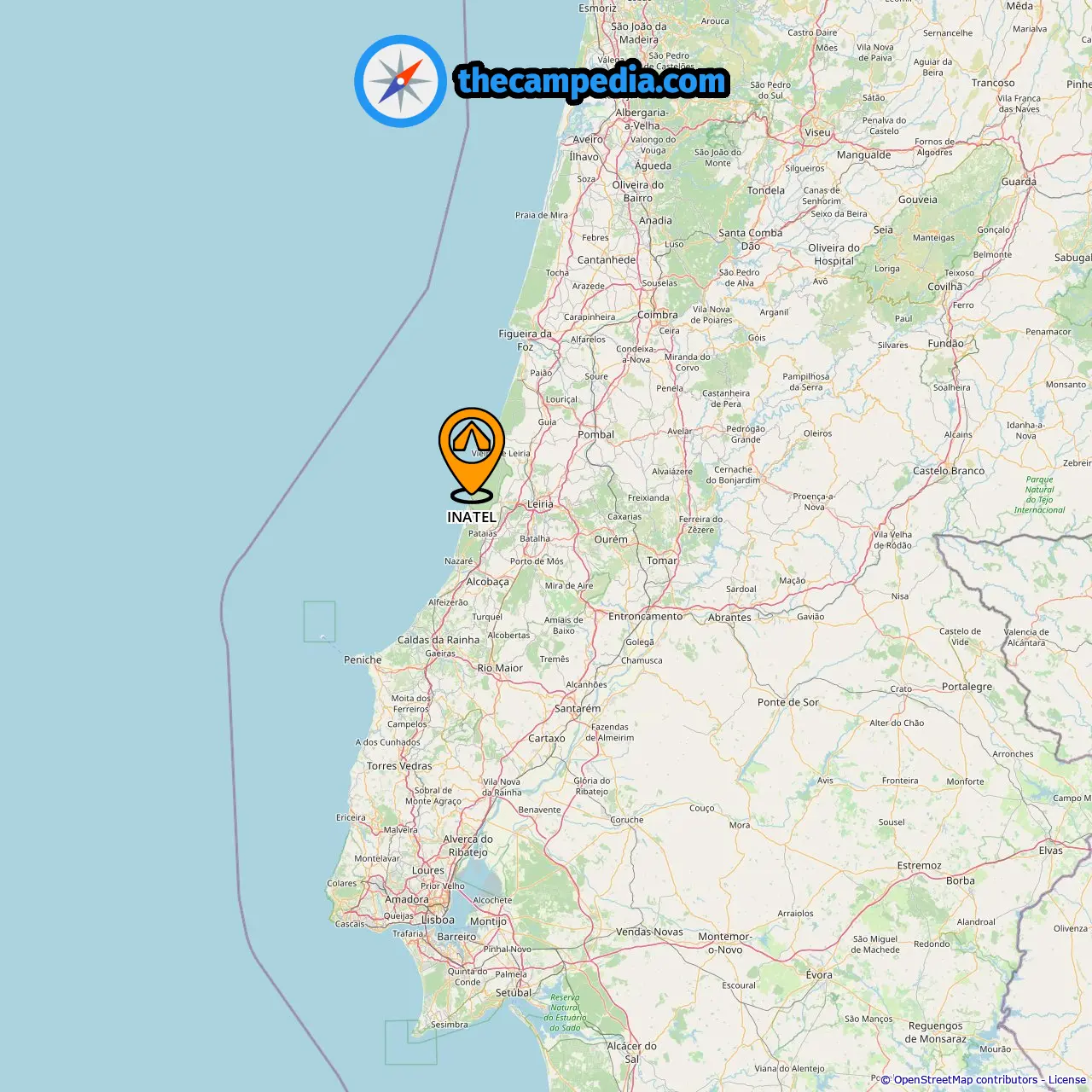This screenshot has width=1092, height=1092.
Task: Click the Leiria city label
Action: (540, 504)
